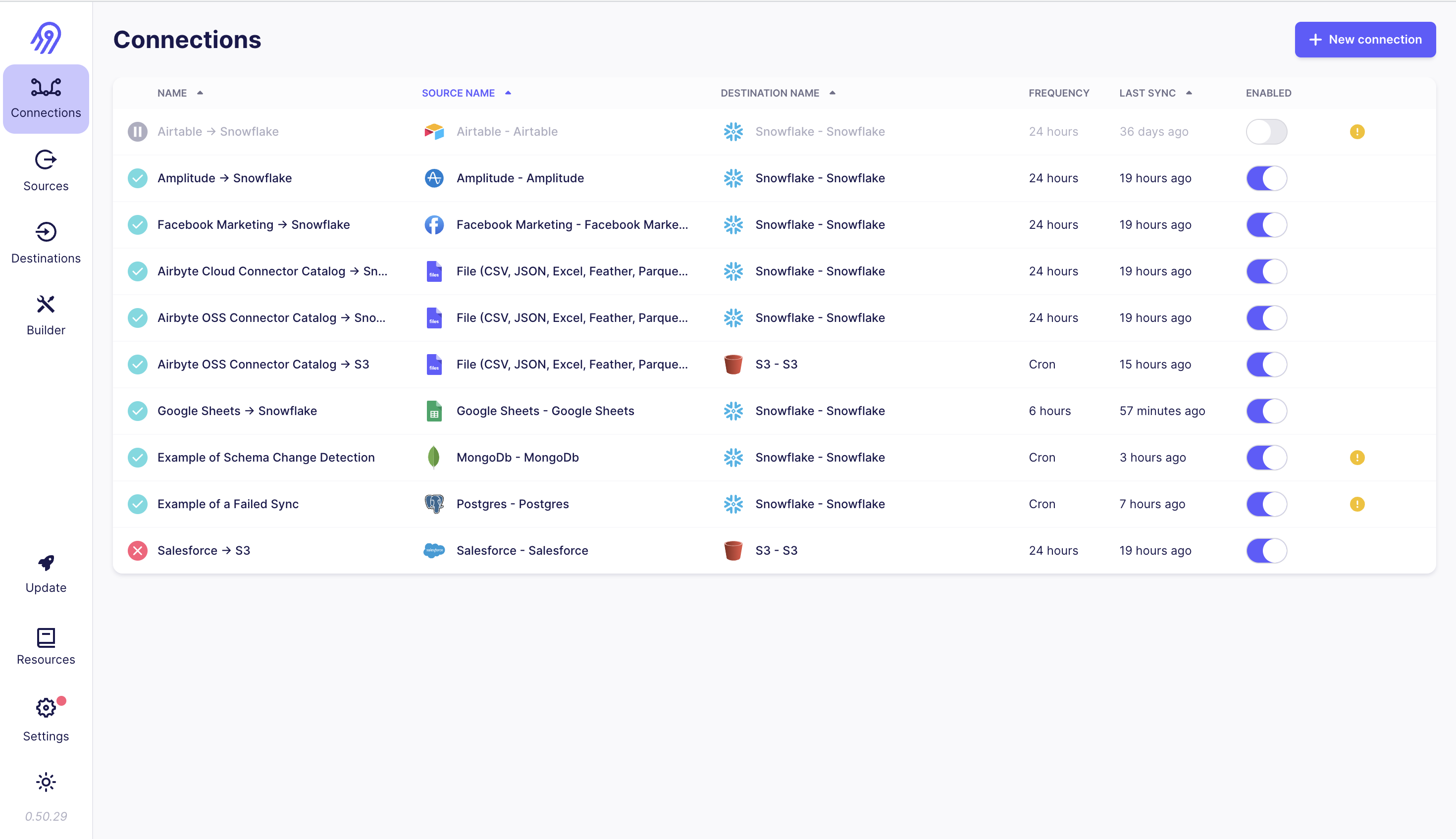Open the Salesforce → S3 connection
1456x839 pixels.
[204, 551]
